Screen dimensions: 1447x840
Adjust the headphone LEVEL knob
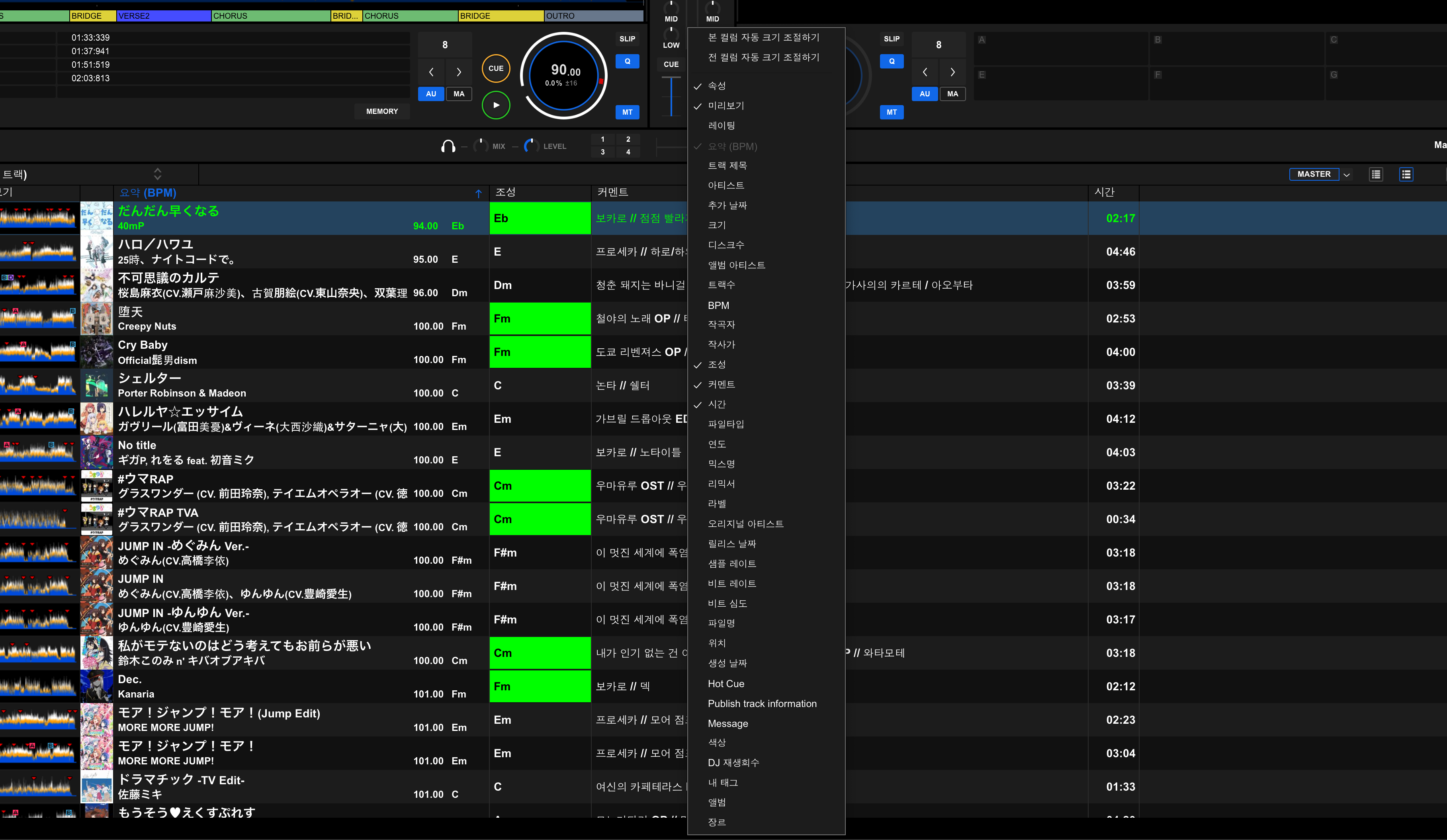531,146
